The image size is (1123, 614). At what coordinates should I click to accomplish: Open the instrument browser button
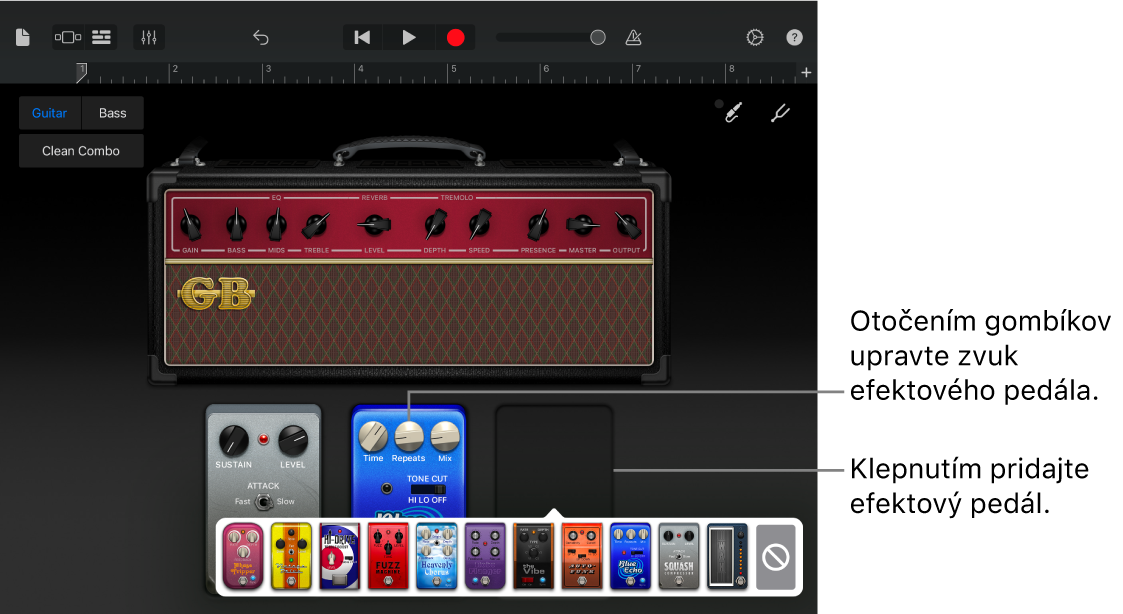(68, 37)
